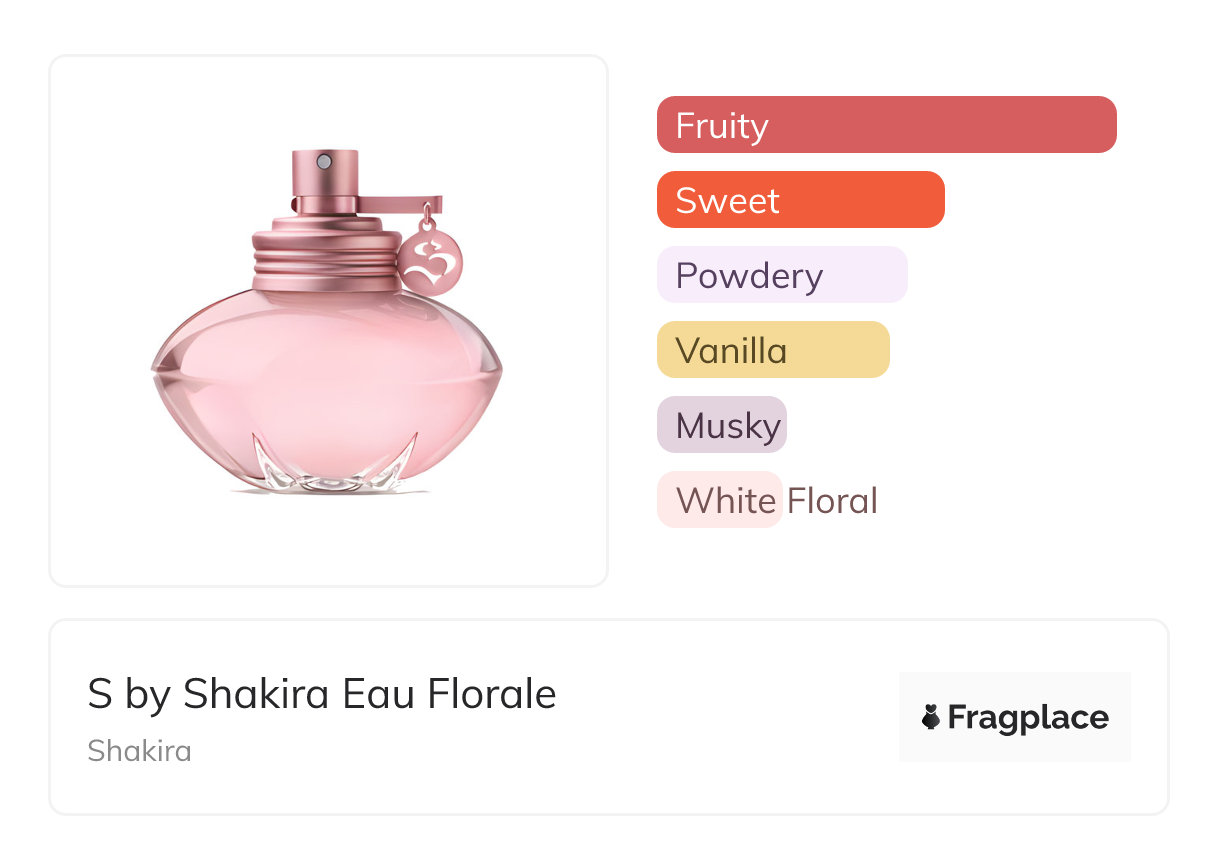Open the perfume product image card

328,320
